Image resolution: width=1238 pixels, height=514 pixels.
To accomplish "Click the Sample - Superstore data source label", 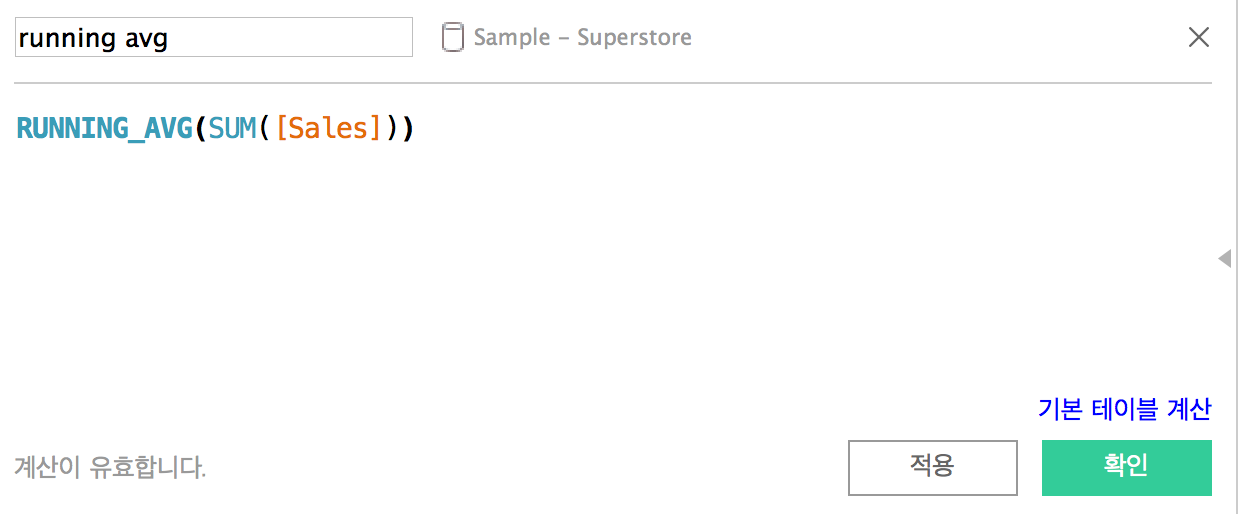I will (582, 38).
